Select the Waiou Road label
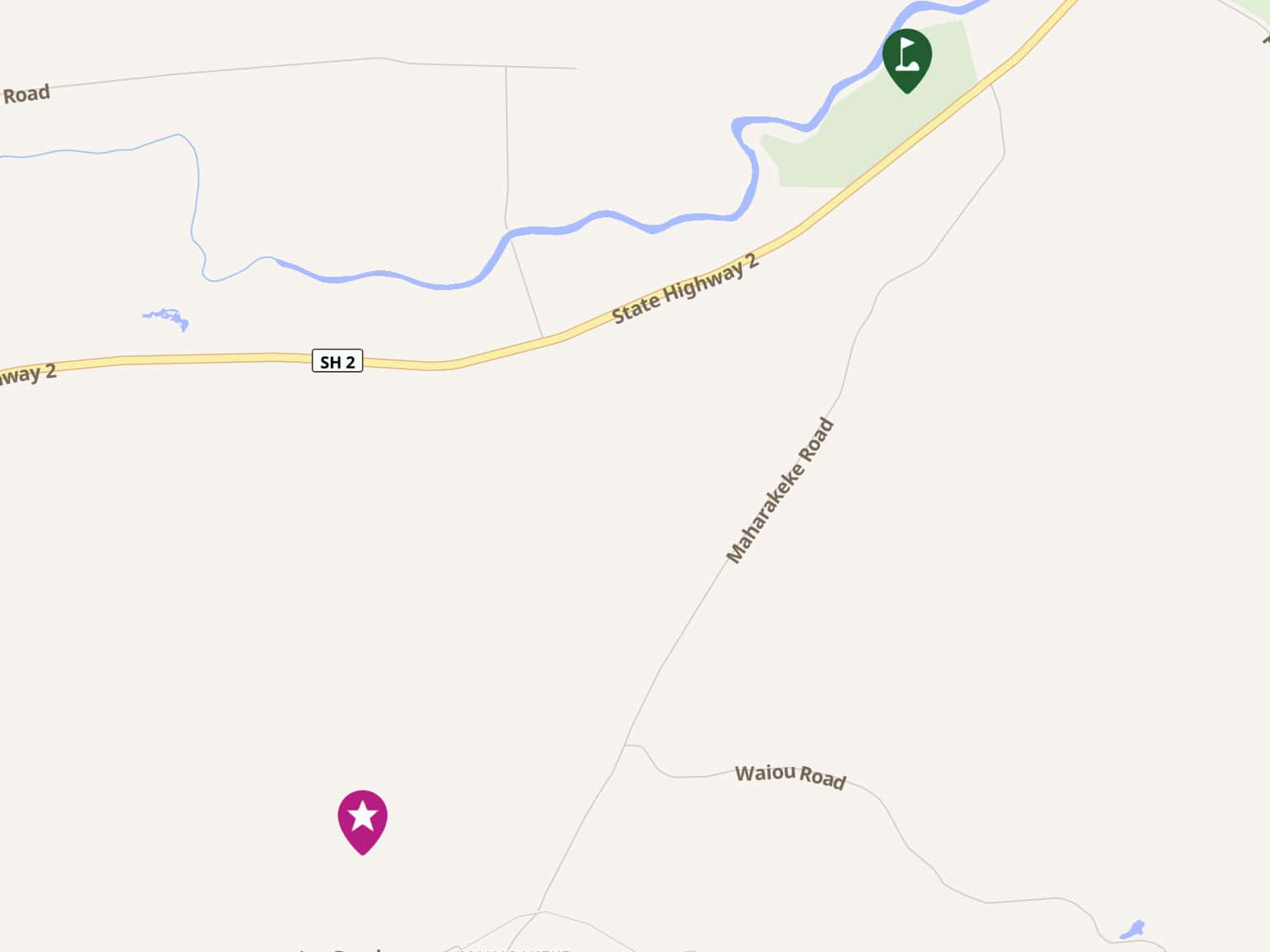The height and width of the screenshot is (952, 1270). click(790, 777)
